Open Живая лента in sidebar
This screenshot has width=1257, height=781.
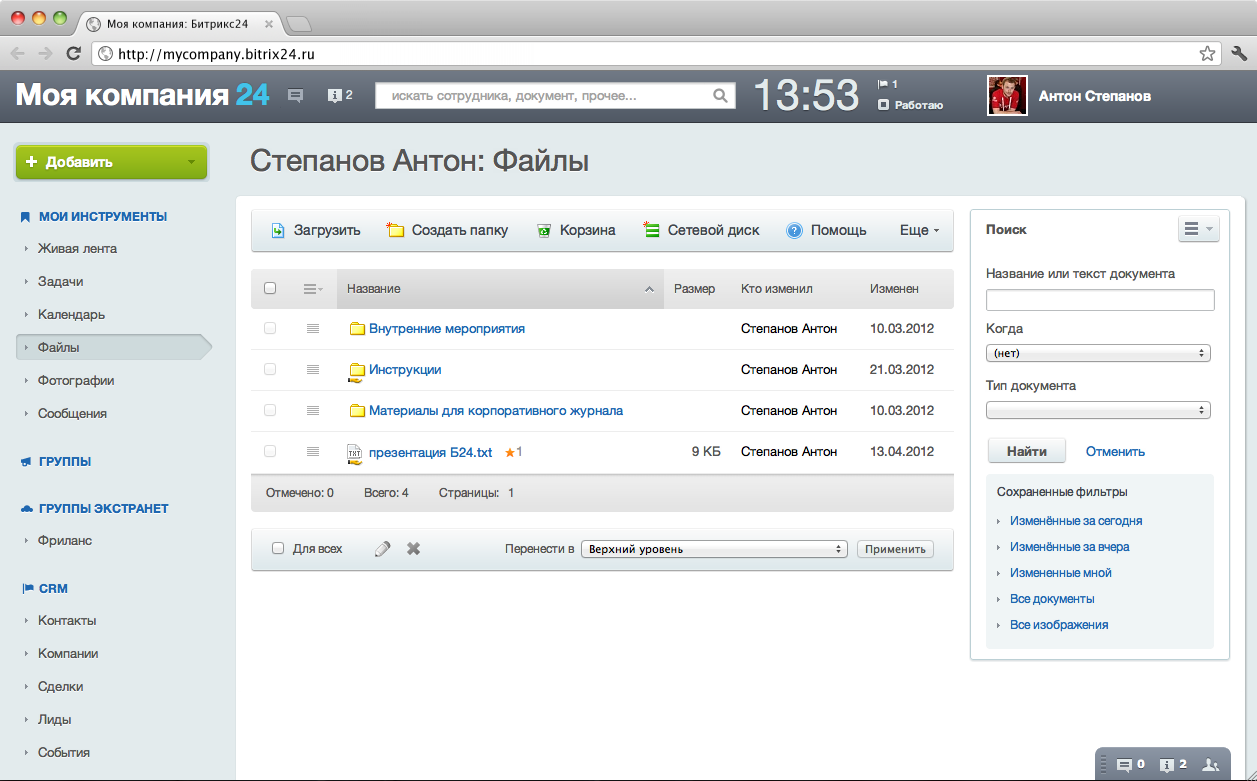click(77, 249)
